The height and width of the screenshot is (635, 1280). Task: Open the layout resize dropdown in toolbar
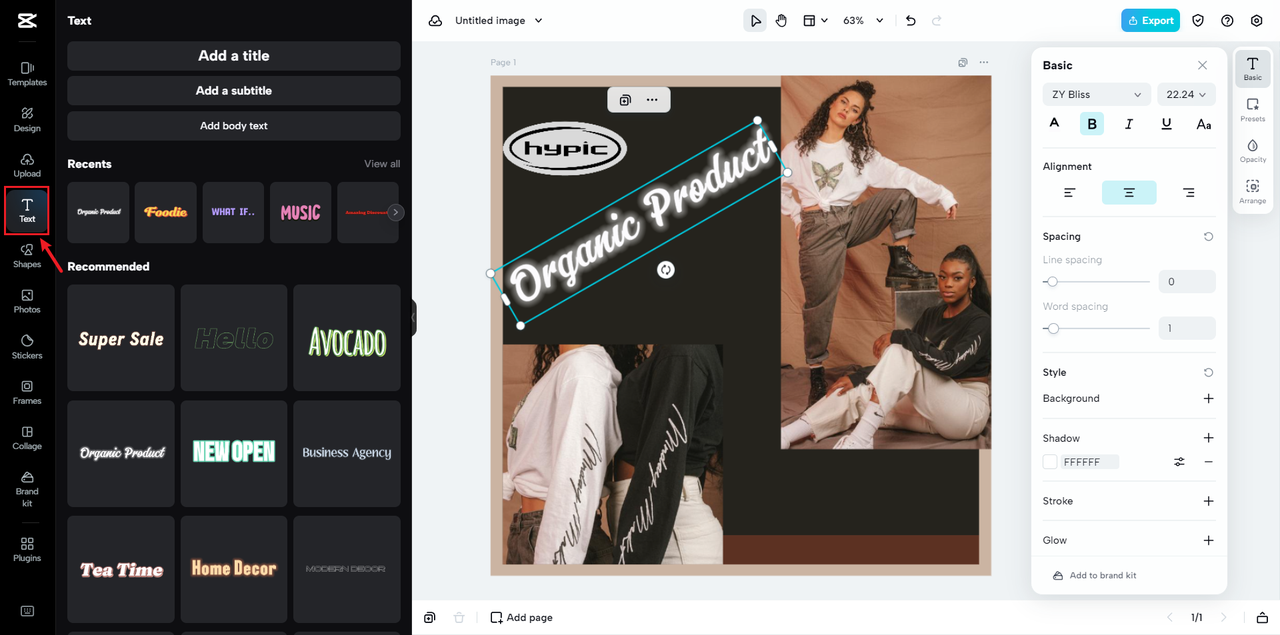pyautogui.click(x=816, y=20)
